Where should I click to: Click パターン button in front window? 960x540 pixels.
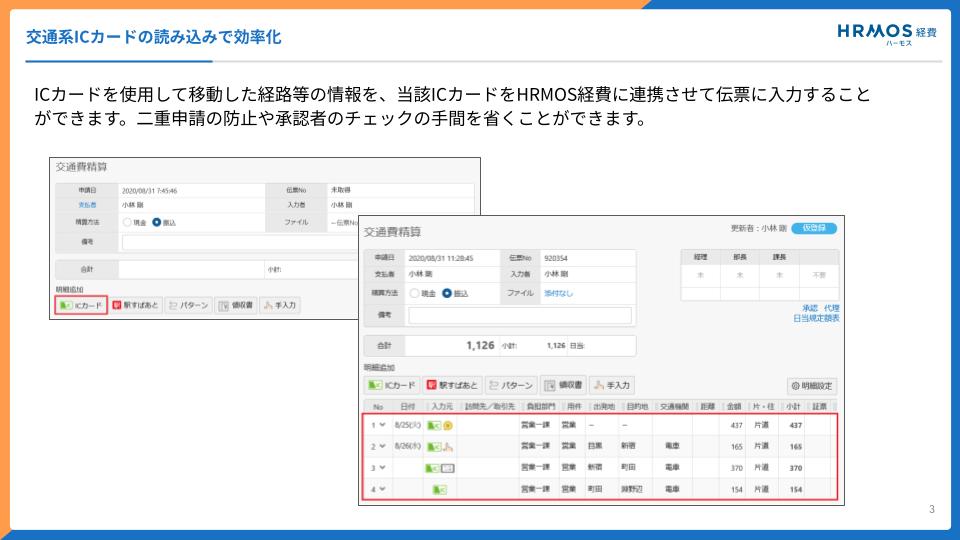pyautogui.click(x=511, y=385)
